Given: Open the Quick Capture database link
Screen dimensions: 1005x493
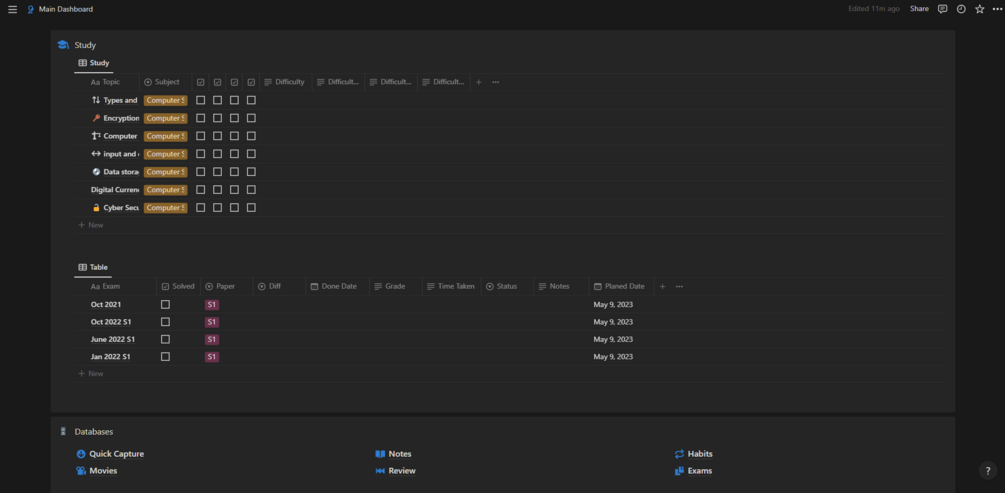Looking at the screenshot, I should click(x=117, y=454).
